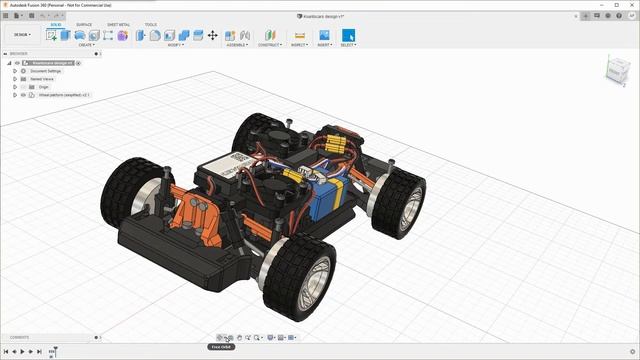Open the ASSEMBLE dropdown menu
Image resolution: width=640 pixels, height=360 pixels.
point(237,45)
